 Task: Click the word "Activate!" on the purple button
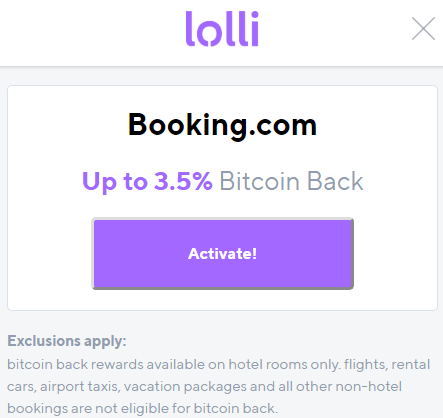pos(222,254)
